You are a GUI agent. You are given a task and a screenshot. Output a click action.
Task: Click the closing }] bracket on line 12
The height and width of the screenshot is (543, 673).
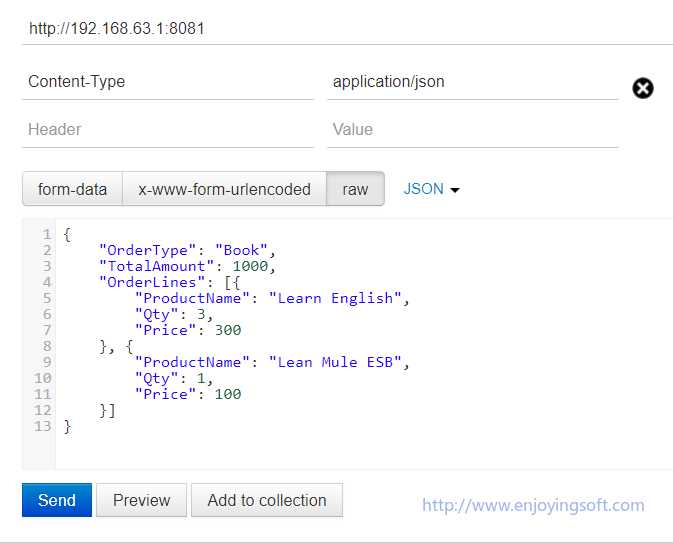coord(107,410)
